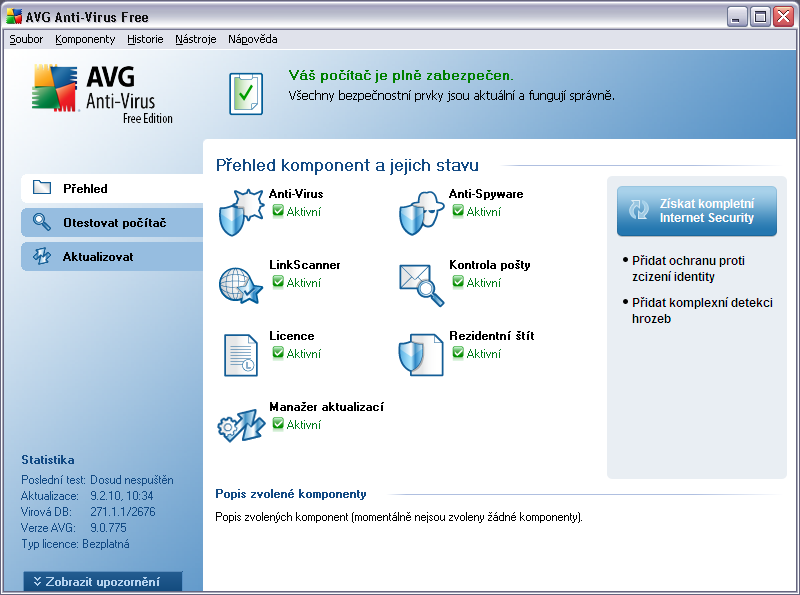
Task: Click the Virová DB 271.1.1/2676 value
Action: [x=122, y=511]
